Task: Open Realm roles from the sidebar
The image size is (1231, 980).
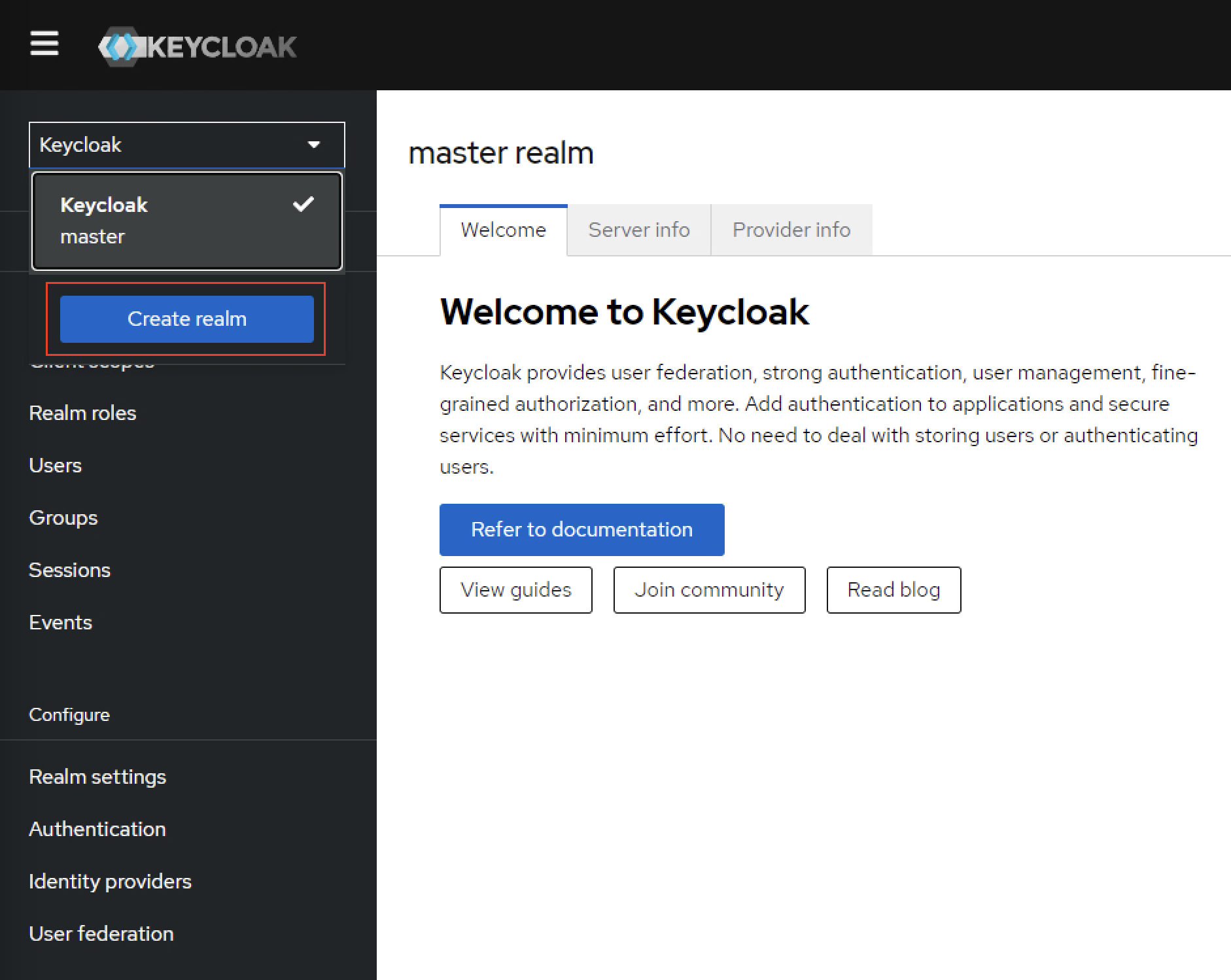Action: (82, 413)
